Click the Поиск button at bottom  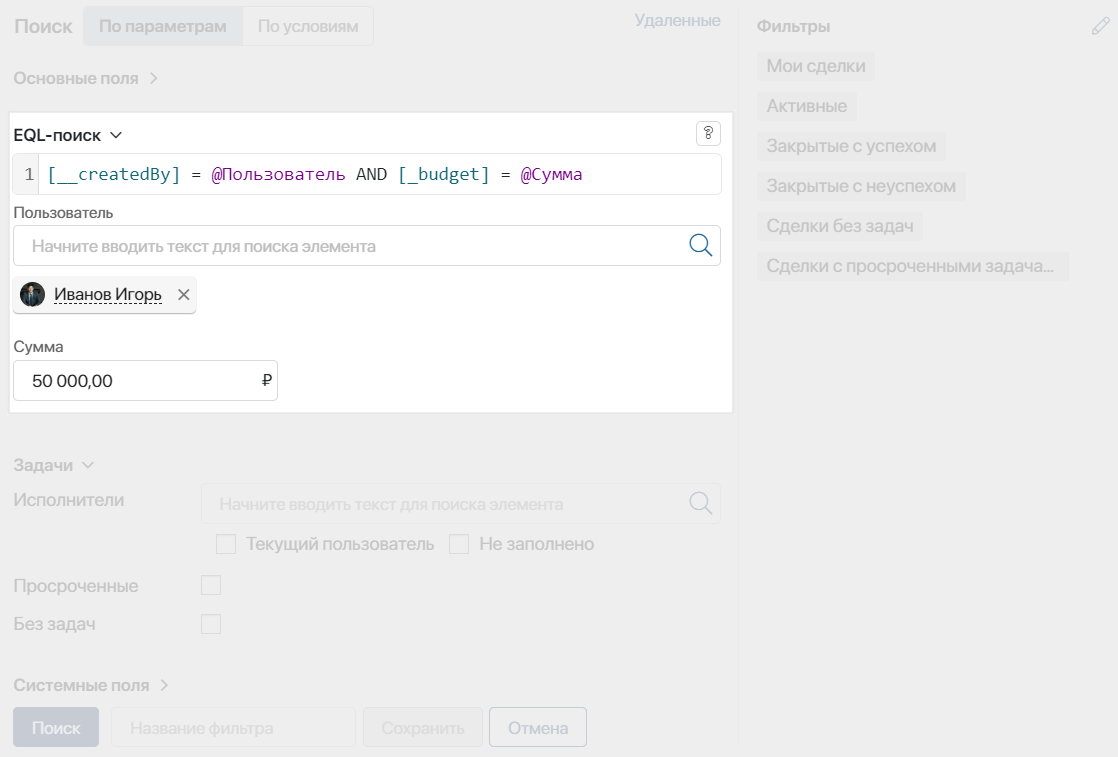(56, 727)
